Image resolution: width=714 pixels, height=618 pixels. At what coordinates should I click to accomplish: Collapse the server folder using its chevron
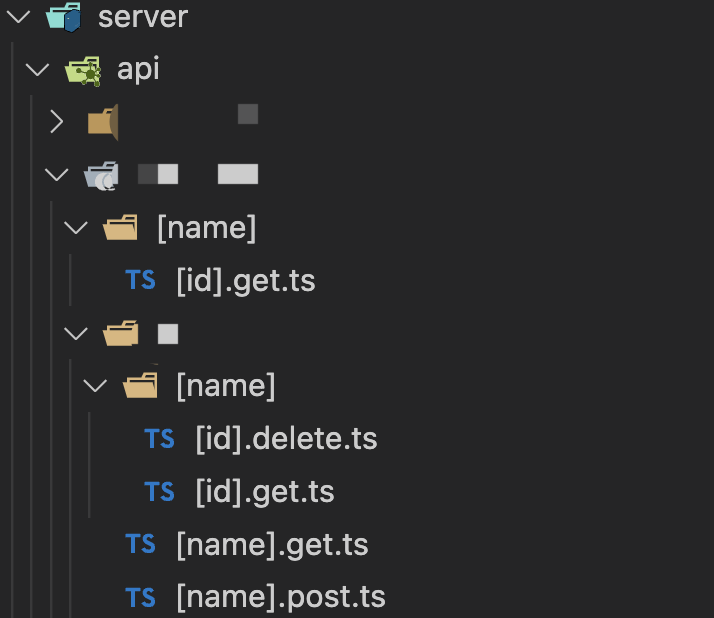point(17,17)
